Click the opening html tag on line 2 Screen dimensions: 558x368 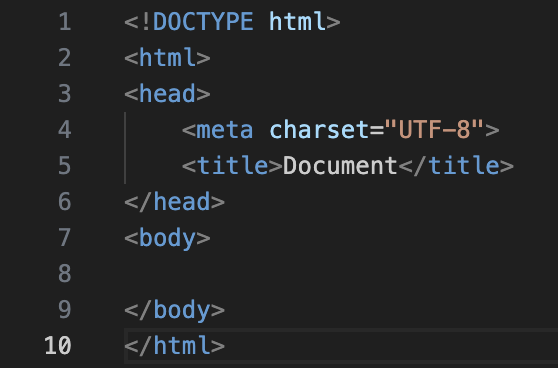click(167, 58)
